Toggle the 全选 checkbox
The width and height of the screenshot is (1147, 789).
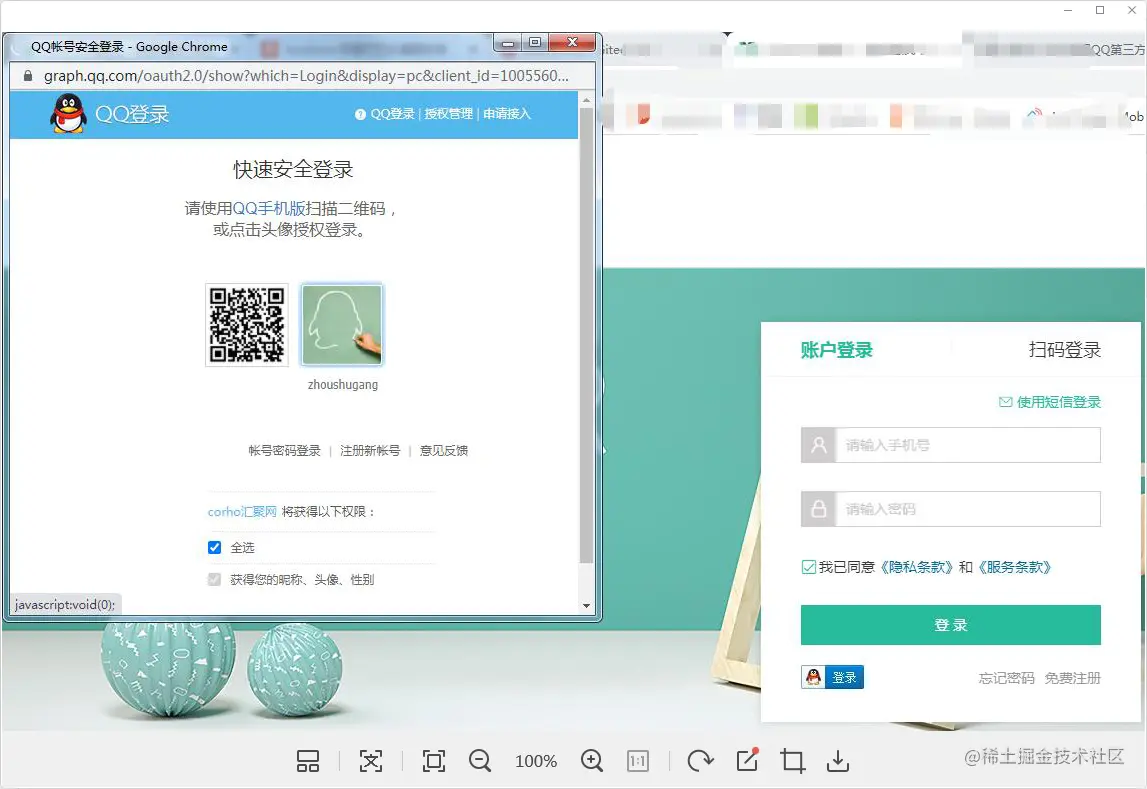tap(214, 548)
